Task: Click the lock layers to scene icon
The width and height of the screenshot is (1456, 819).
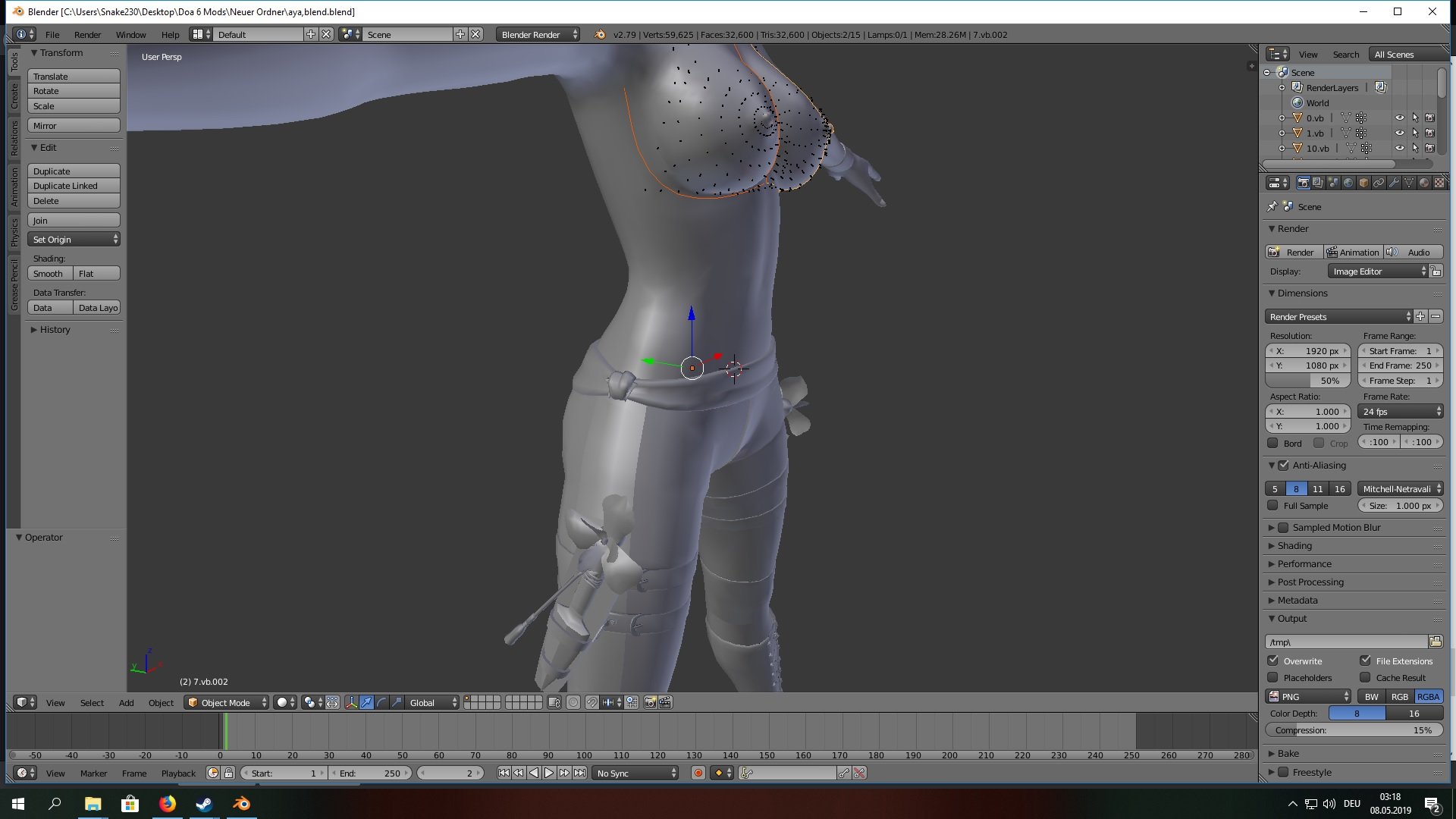Action: (x=554, y=702)
